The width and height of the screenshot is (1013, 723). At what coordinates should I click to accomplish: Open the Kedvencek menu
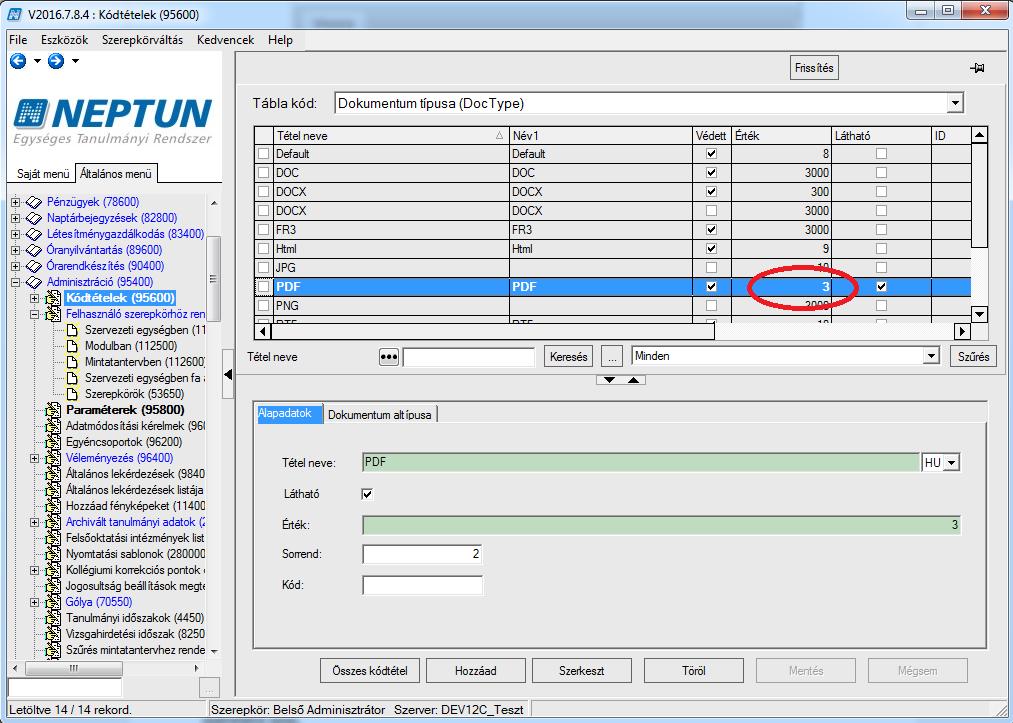click(x=225, y=40)
